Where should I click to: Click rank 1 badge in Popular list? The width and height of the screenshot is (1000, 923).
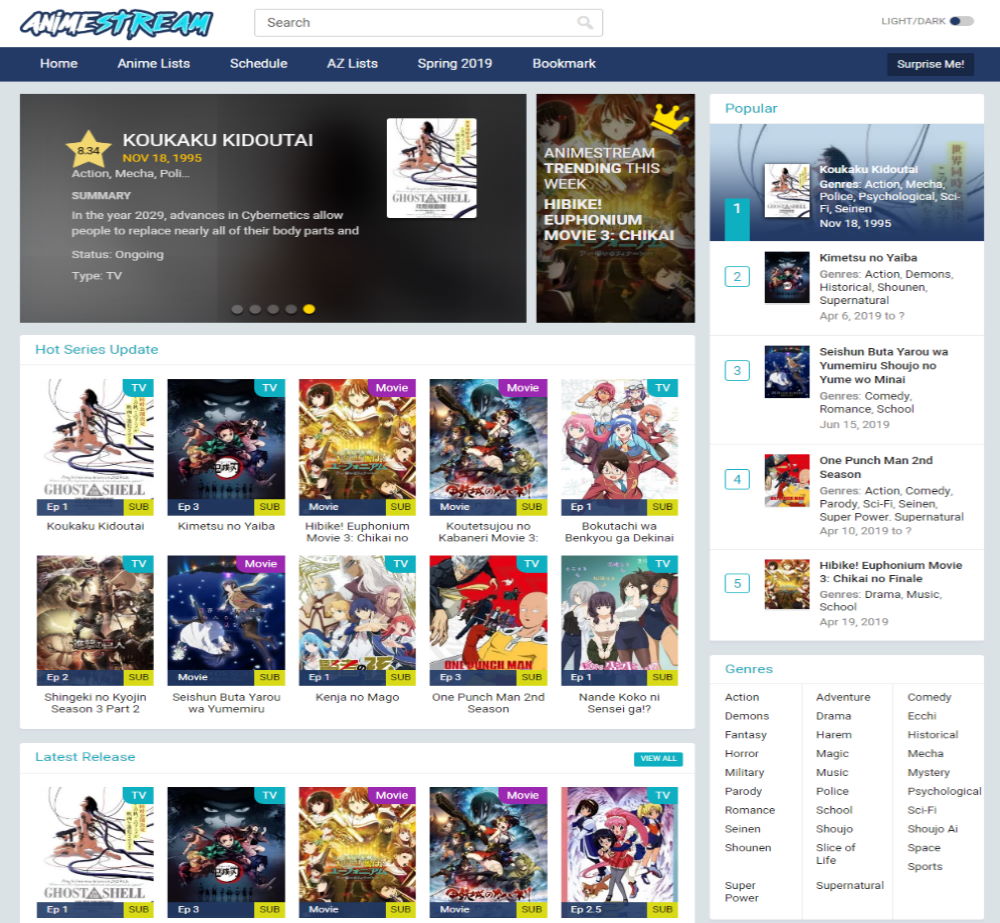(x=737, y=219)
